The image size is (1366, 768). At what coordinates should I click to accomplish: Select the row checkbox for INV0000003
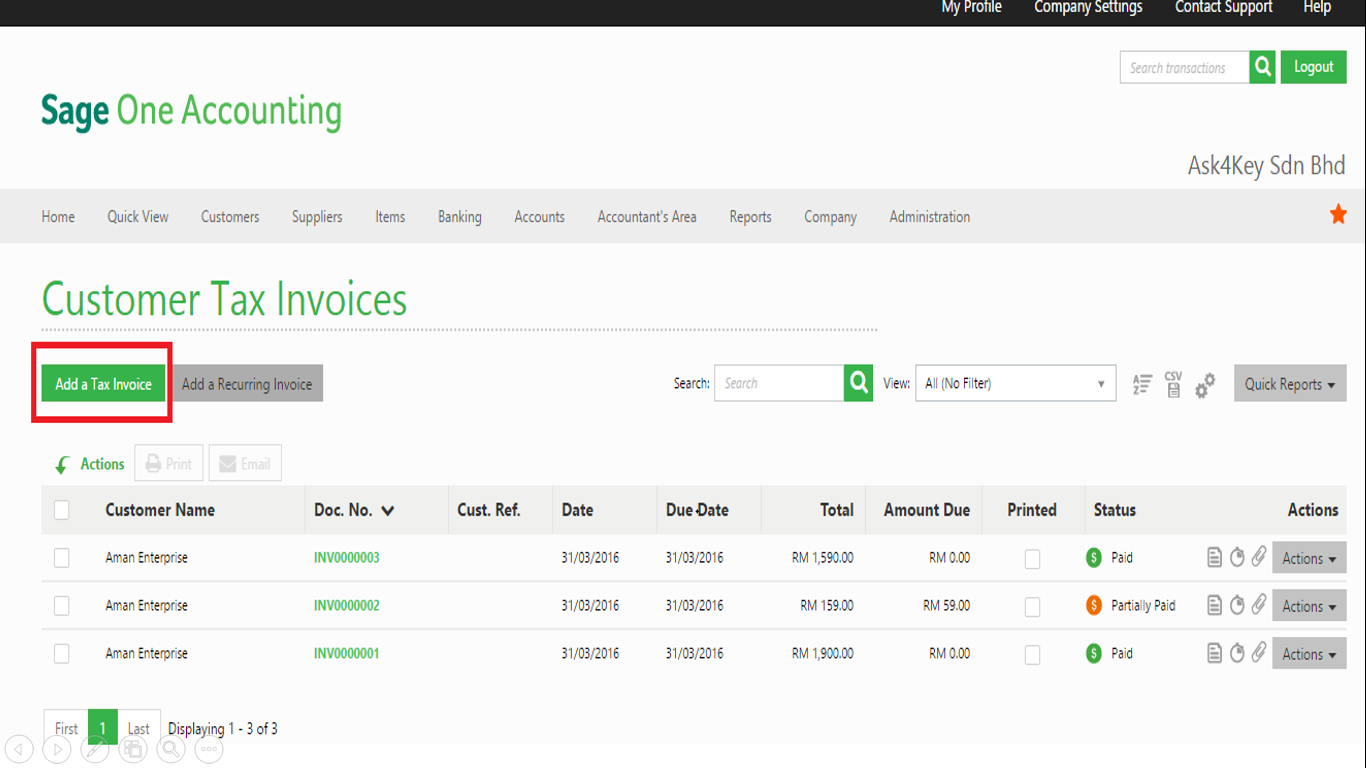(x=62, y=558)
